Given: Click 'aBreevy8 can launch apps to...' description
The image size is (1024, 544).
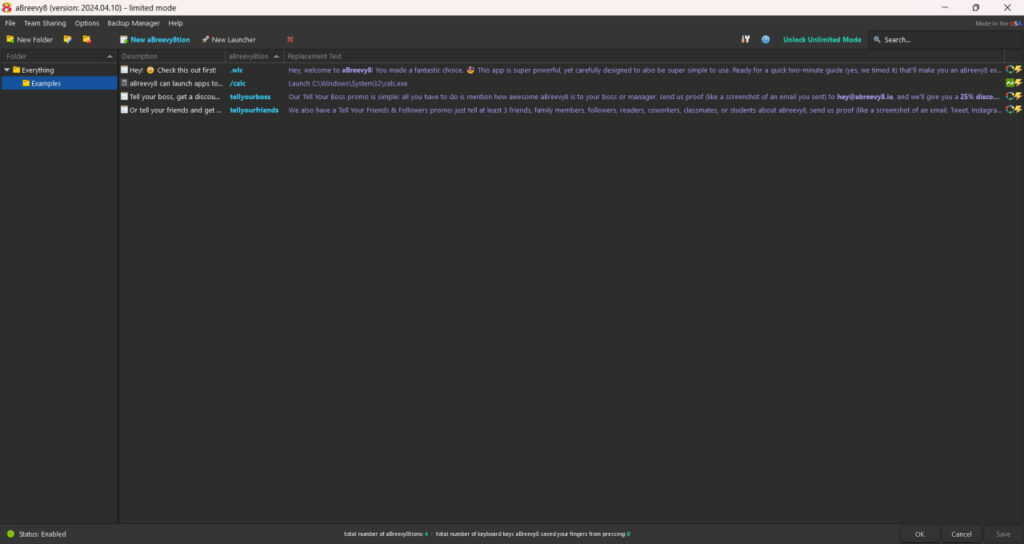Looking at the screenshot, I should point(176,83).
